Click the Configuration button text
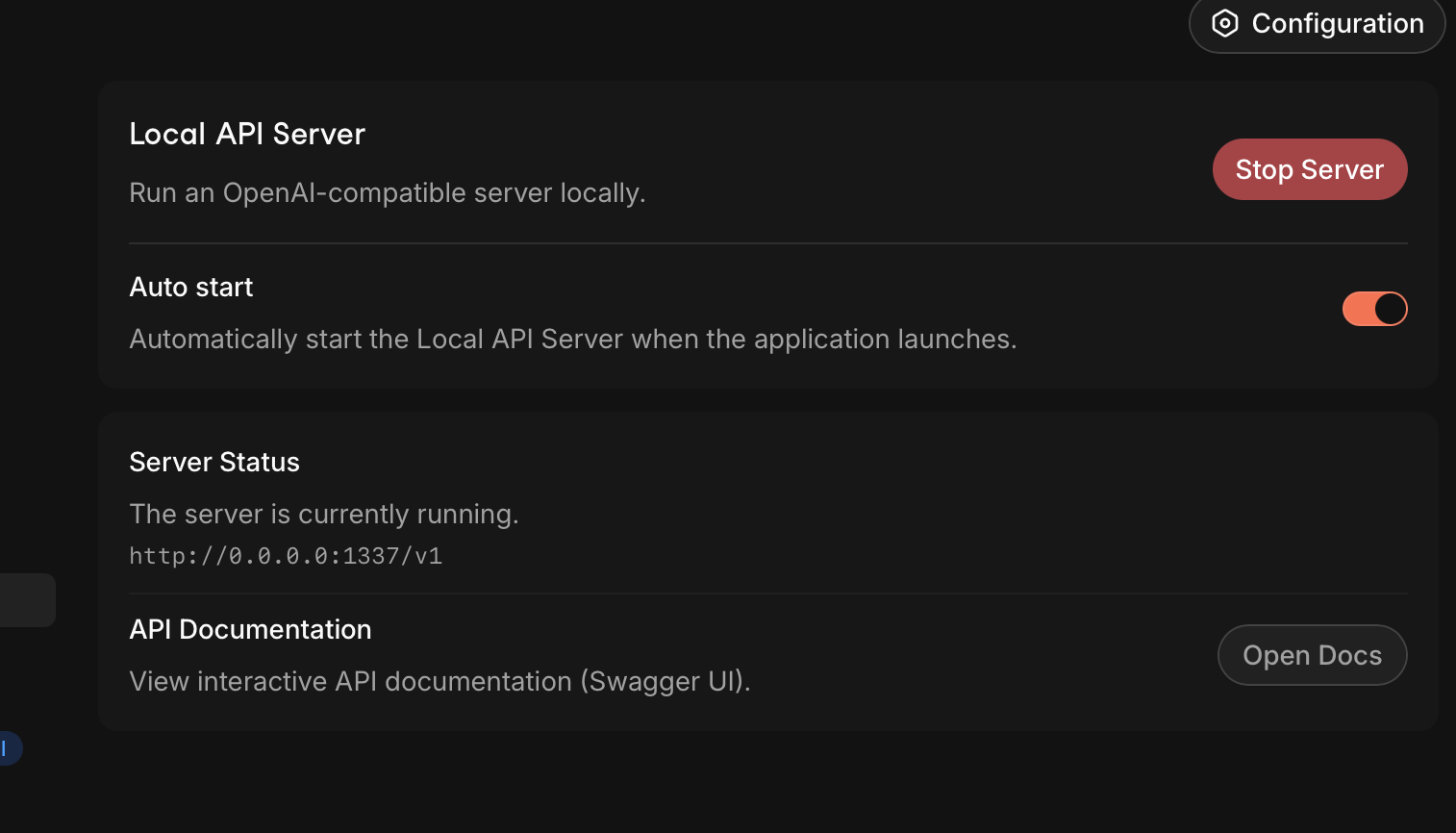The image size is (1456, 833). point(1337,23)
